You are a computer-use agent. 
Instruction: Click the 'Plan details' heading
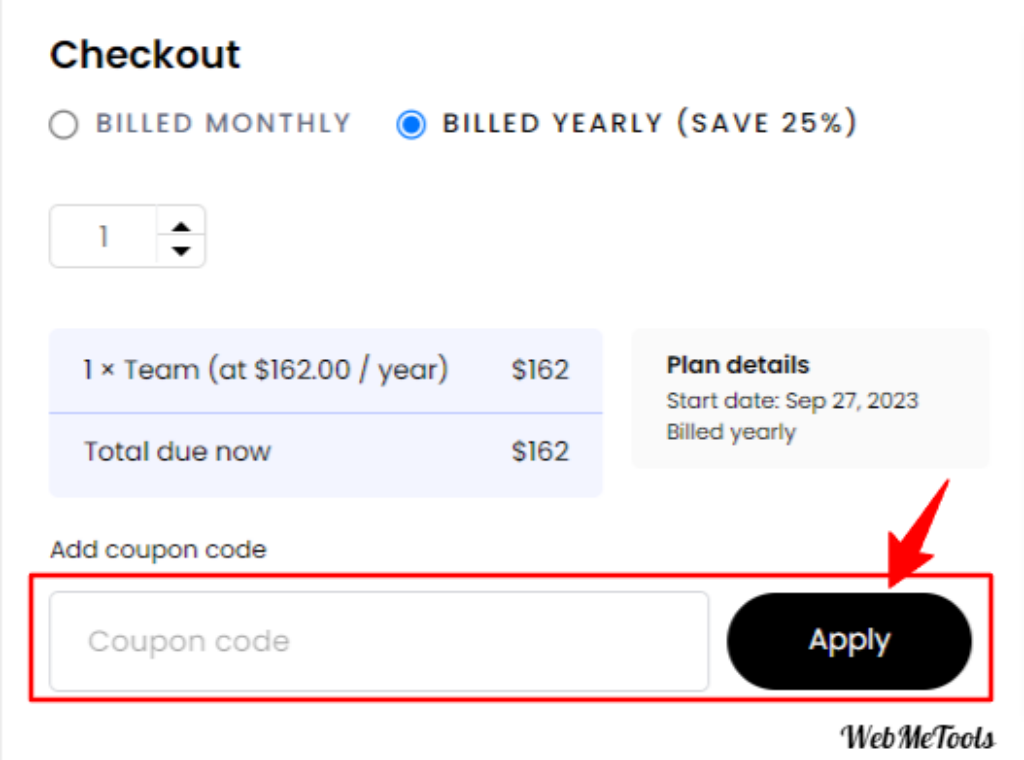click(x=738, y=364)
